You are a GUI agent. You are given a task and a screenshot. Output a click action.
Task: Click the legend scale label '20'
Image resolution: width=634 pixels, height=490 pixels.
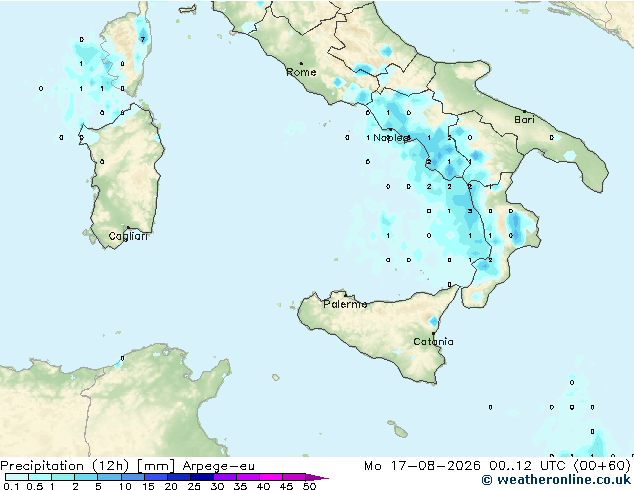tap(171, 486)
